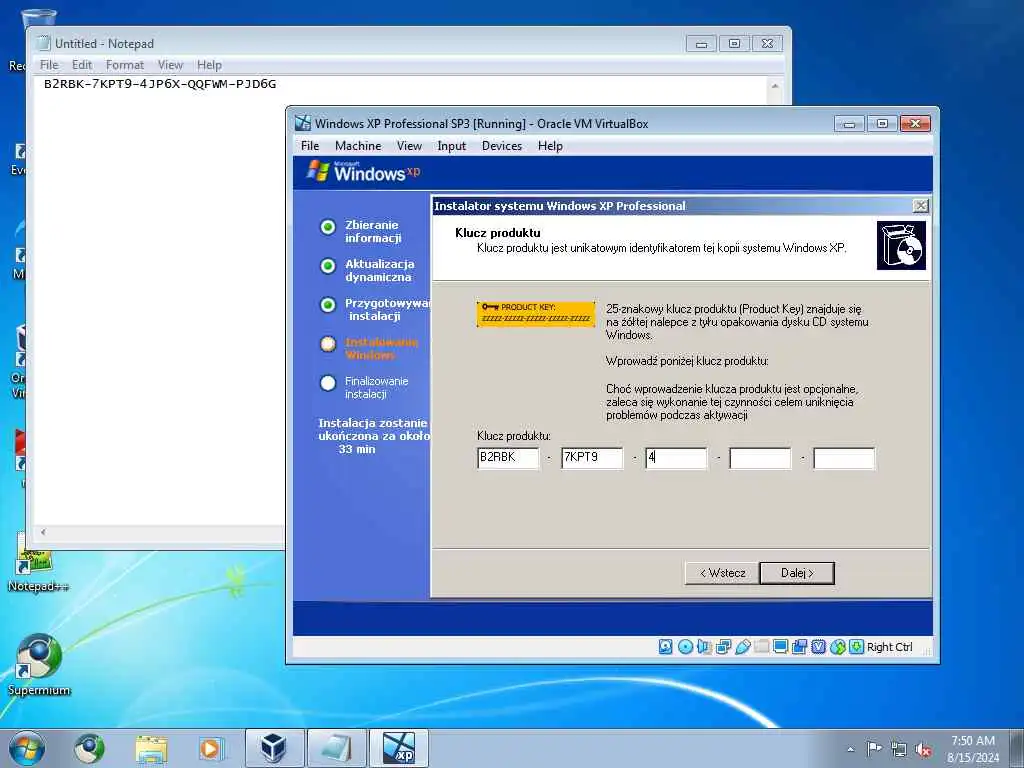The image size is (1024, 768).
Task: Close the VirtualBox window
Action: coord(916,123)
